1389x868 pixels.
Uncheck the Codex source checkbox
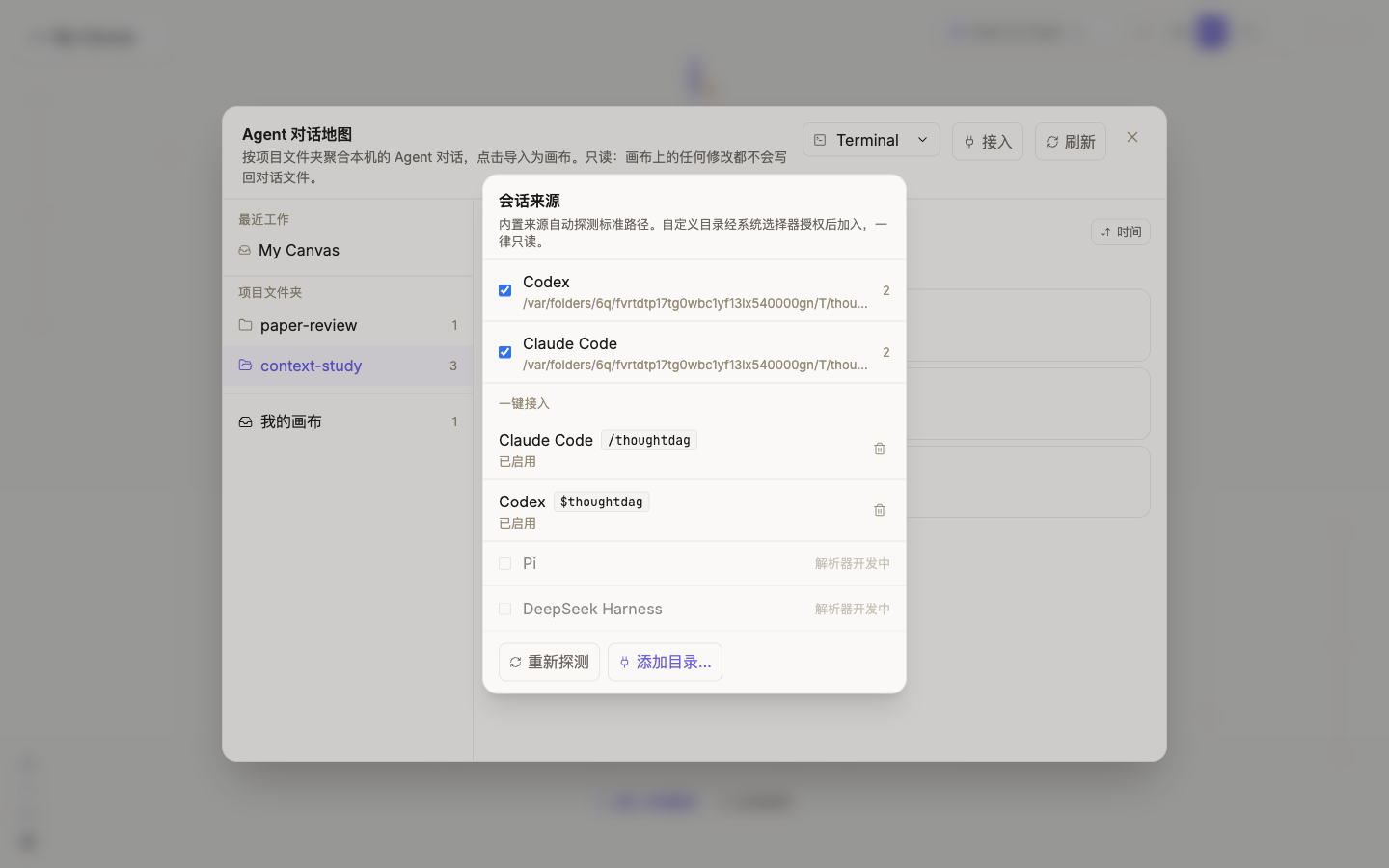(504, 290)
